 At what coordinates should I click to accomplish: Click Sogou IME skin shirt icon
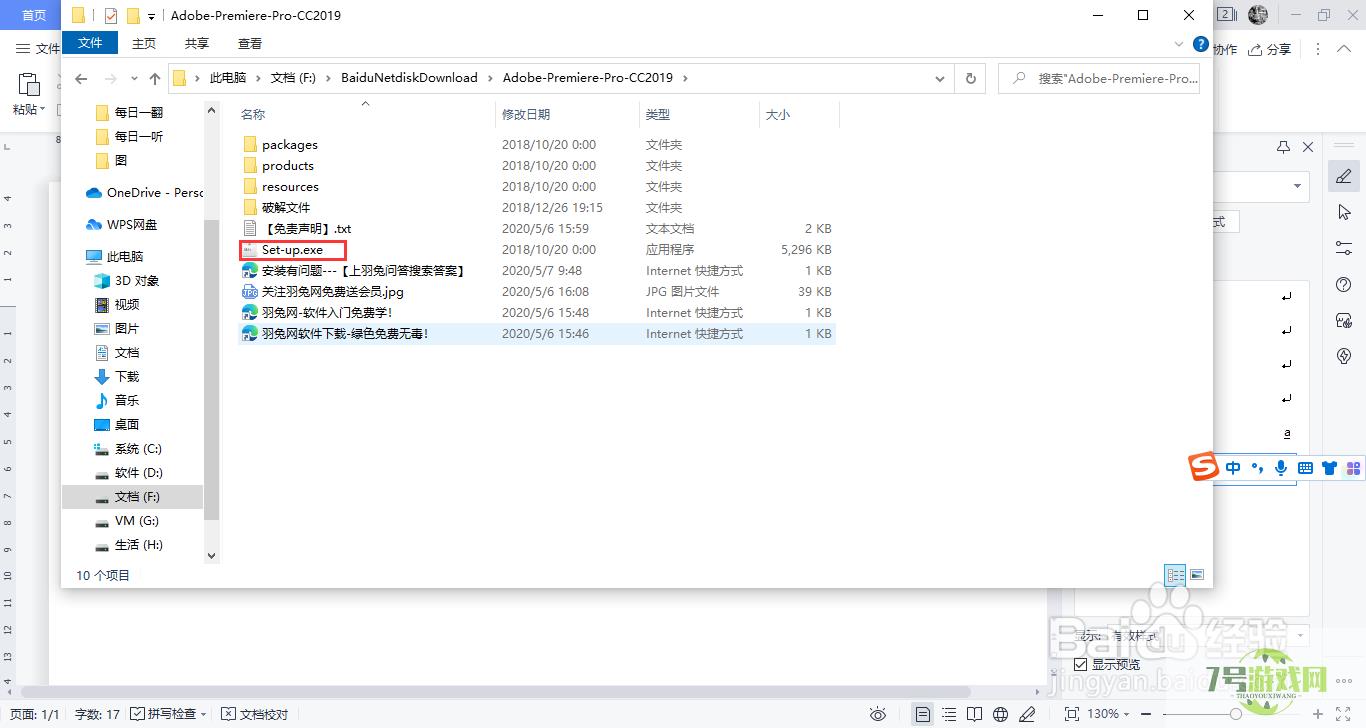pyautogui.click(x=1329, y=468)
